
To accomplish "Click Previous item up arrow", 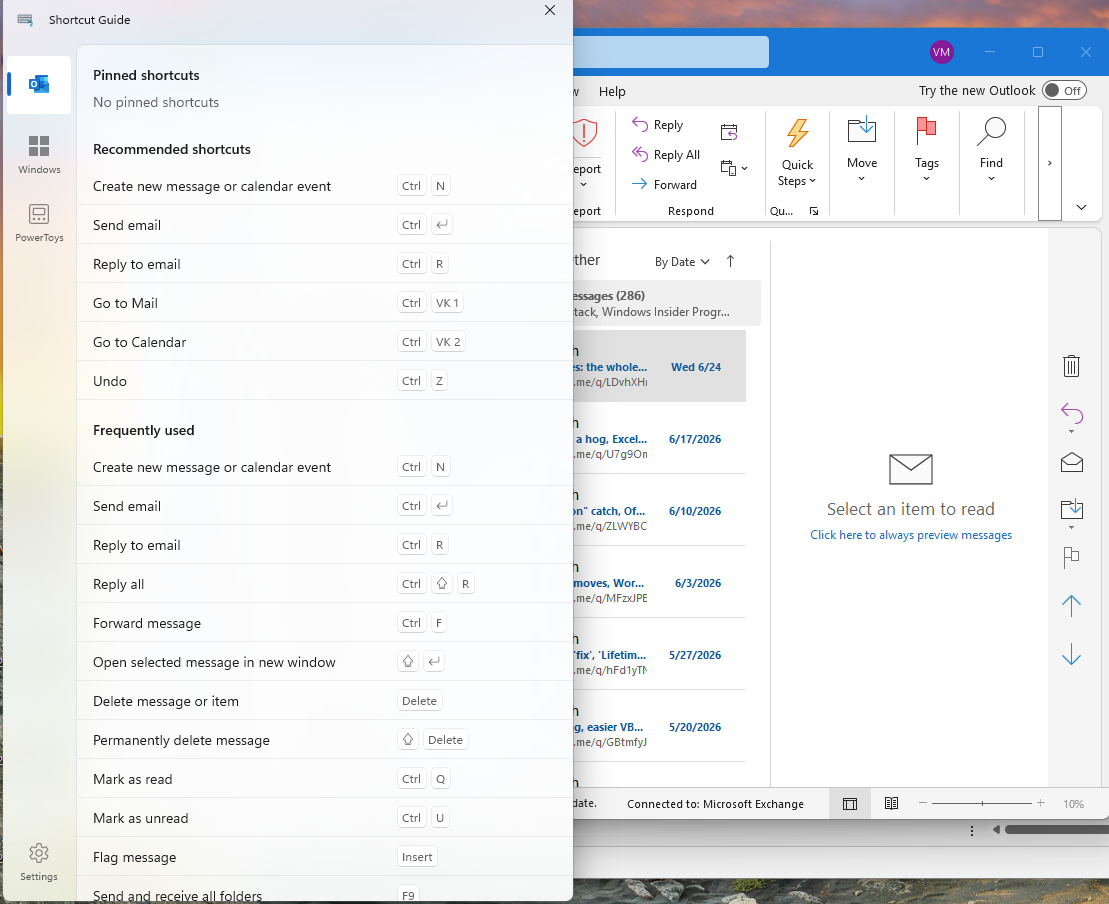I will pyautogui.click(x=1072, y=605).
